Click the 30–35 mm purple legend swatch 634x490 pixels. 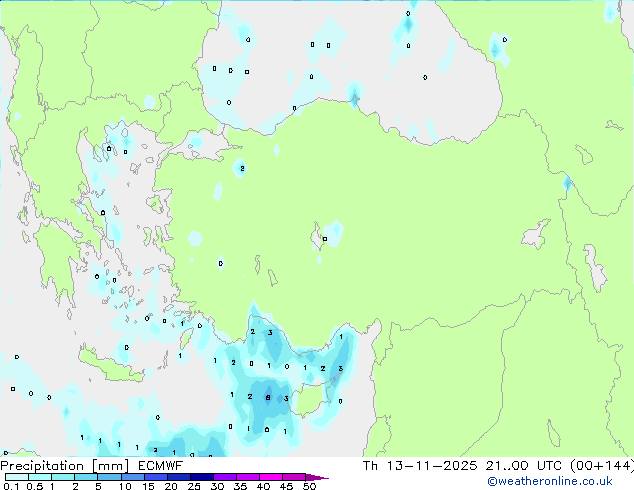(x=225, y=477)
